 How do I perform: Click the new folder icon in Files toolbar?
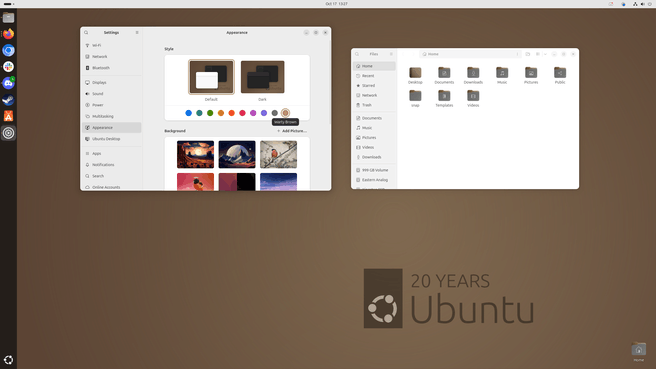[x=528, y=54]
